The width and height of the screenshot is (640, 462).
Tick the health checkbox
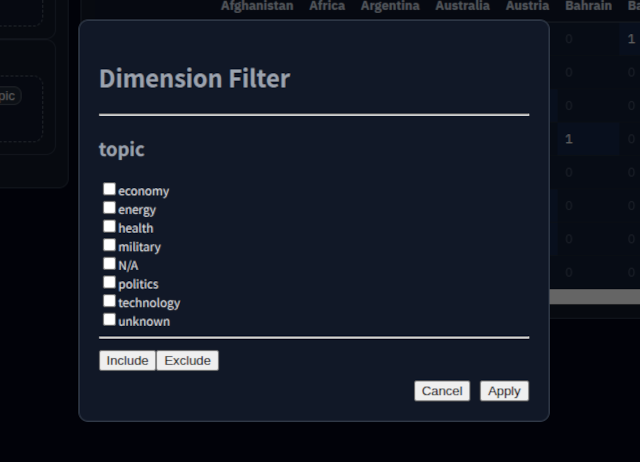coord(109,226)
